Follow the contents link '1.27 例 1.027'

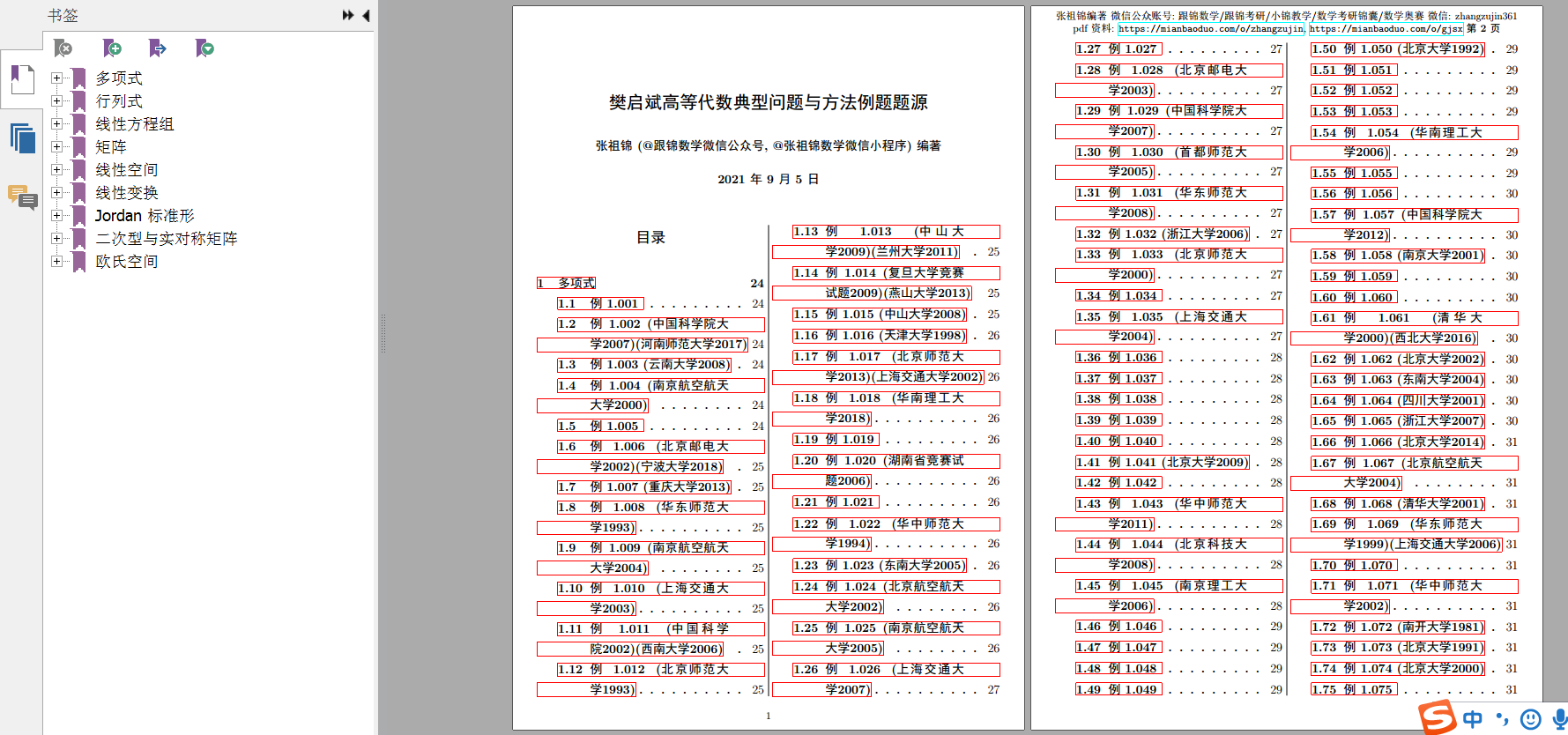point(1118,49)
